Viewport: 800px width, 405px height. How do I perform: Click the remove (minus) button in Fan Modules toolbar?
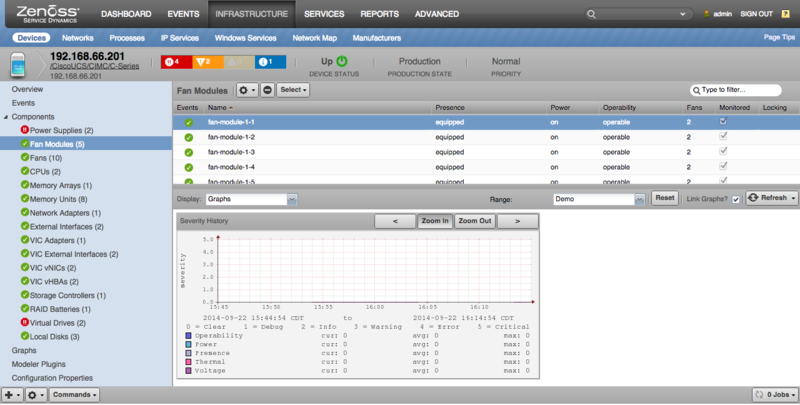coord(267,90)
